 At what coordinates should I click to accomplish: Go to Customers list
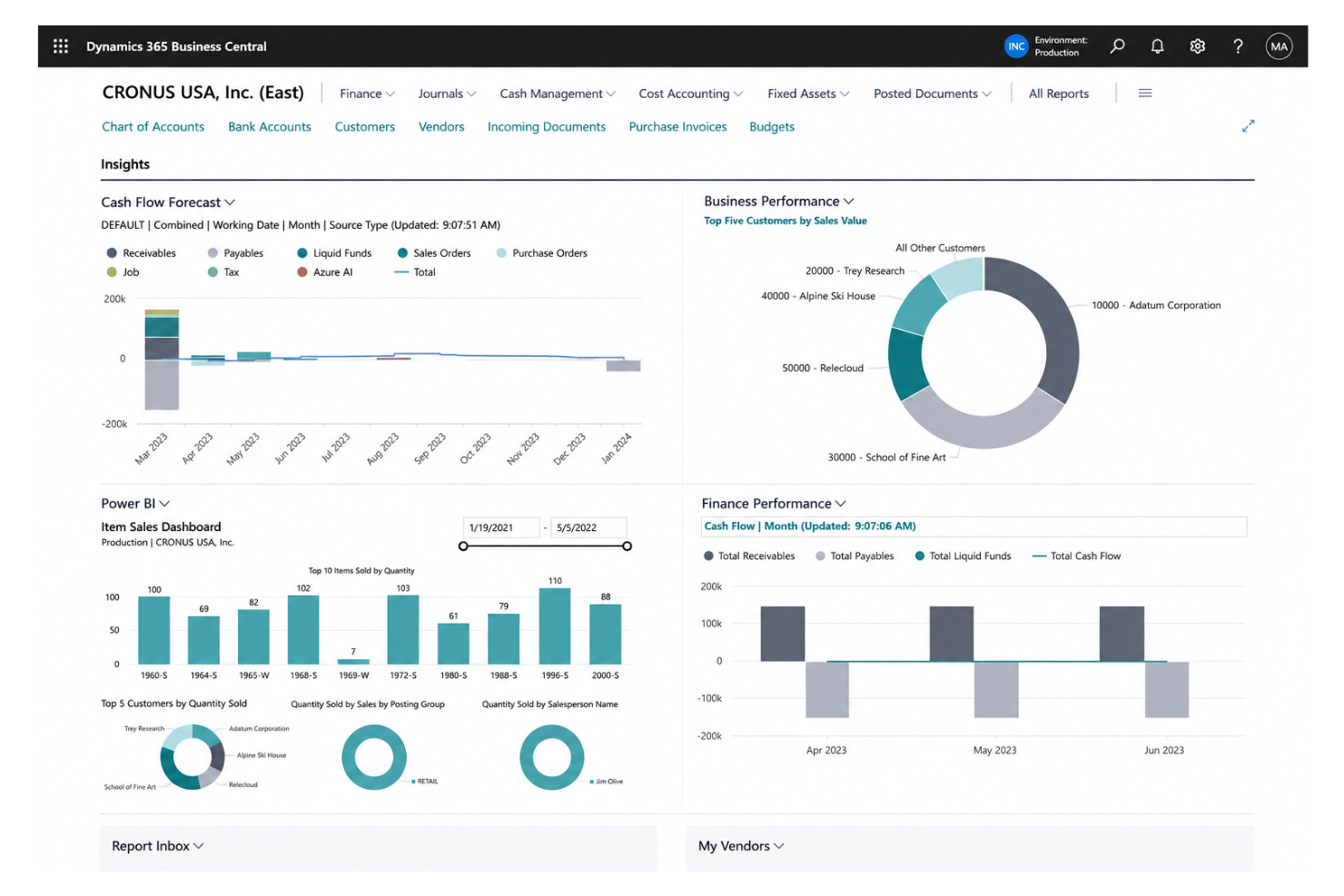pos(365,127)
